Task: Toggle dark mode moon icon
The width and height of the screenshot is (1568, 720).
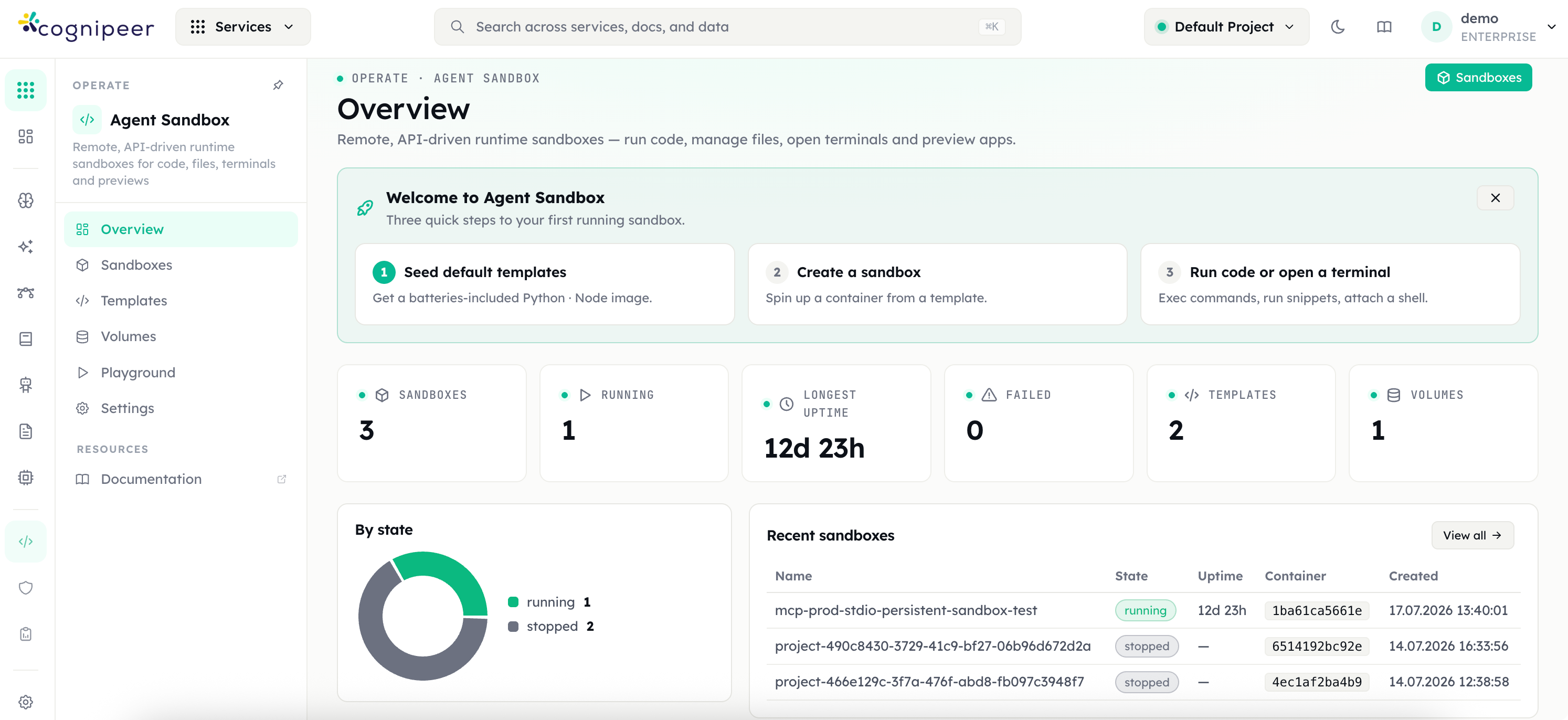Action: (1338, 27)
